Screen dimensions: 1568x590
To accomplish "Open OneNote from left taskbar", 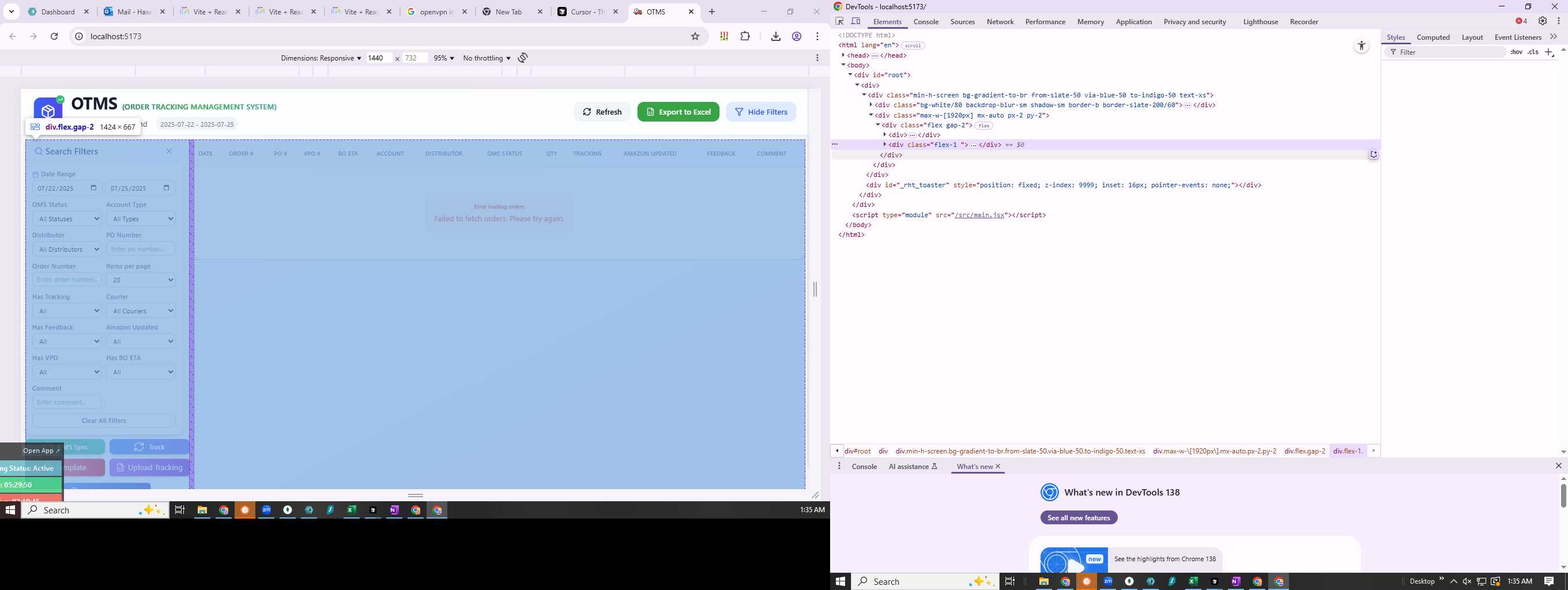I will 394,510.
